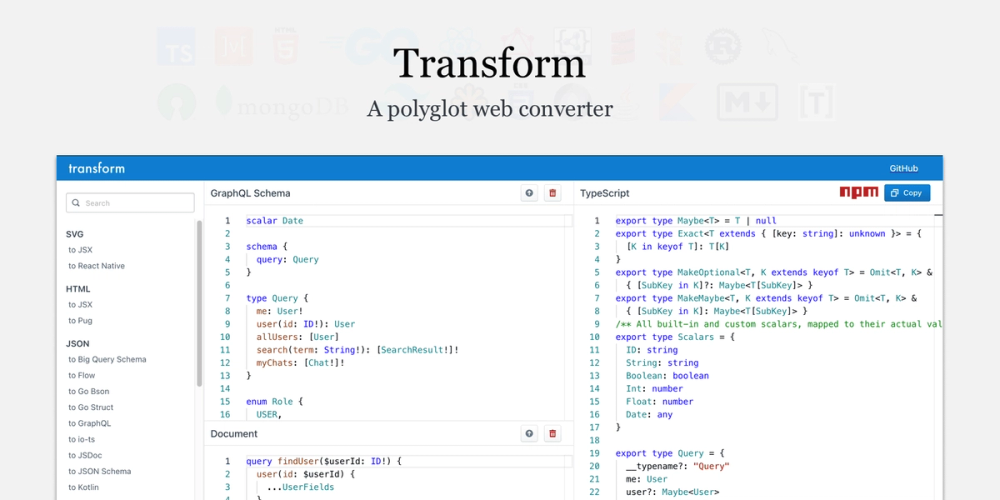Click the 'search(term: String!)' line
This screenshot has height=500, width=1000.
pos(358,350)
